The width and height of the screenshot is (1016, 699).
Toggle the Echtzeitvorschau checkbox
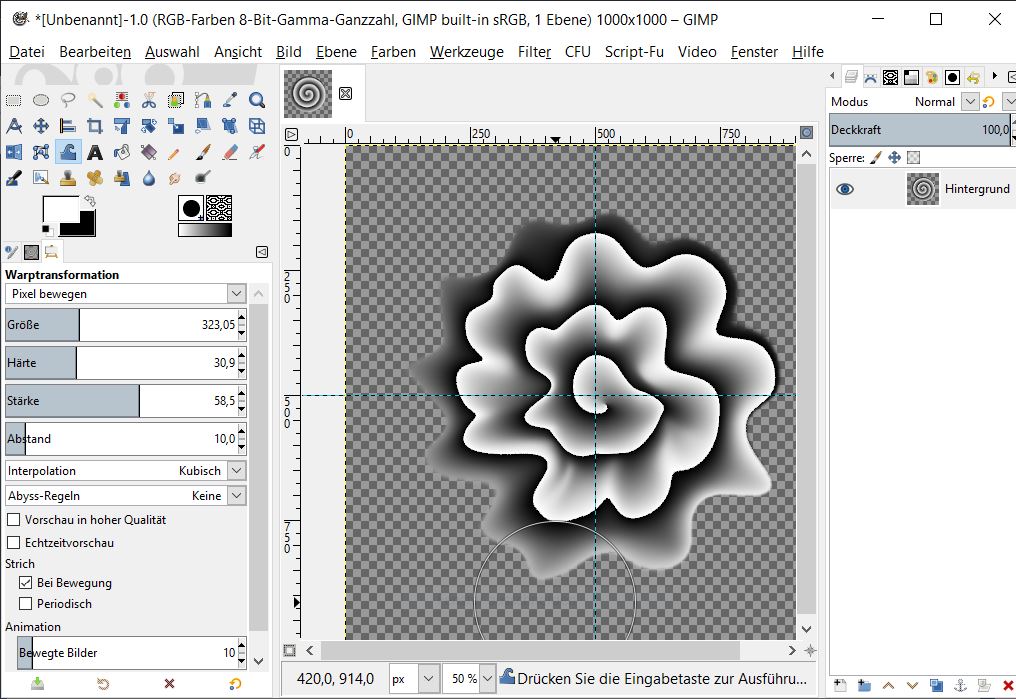(14, 543)
